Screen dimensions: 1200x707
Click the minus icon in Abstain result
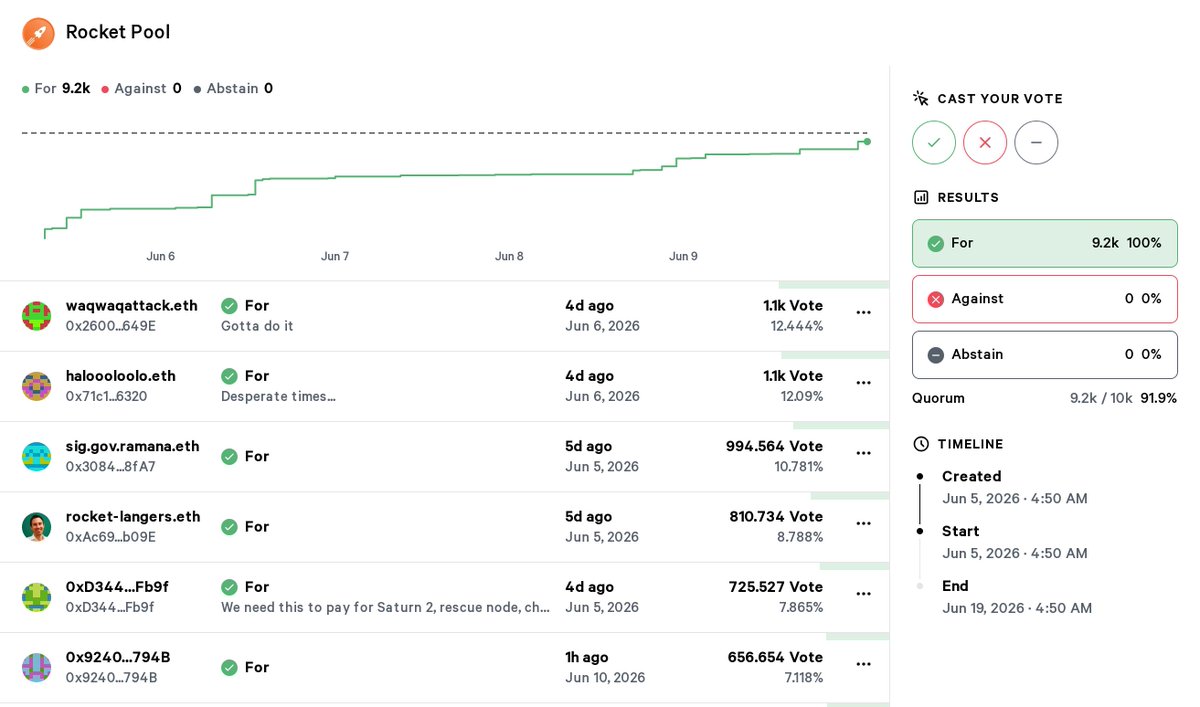pyautogui.click(x=936, y=355)
